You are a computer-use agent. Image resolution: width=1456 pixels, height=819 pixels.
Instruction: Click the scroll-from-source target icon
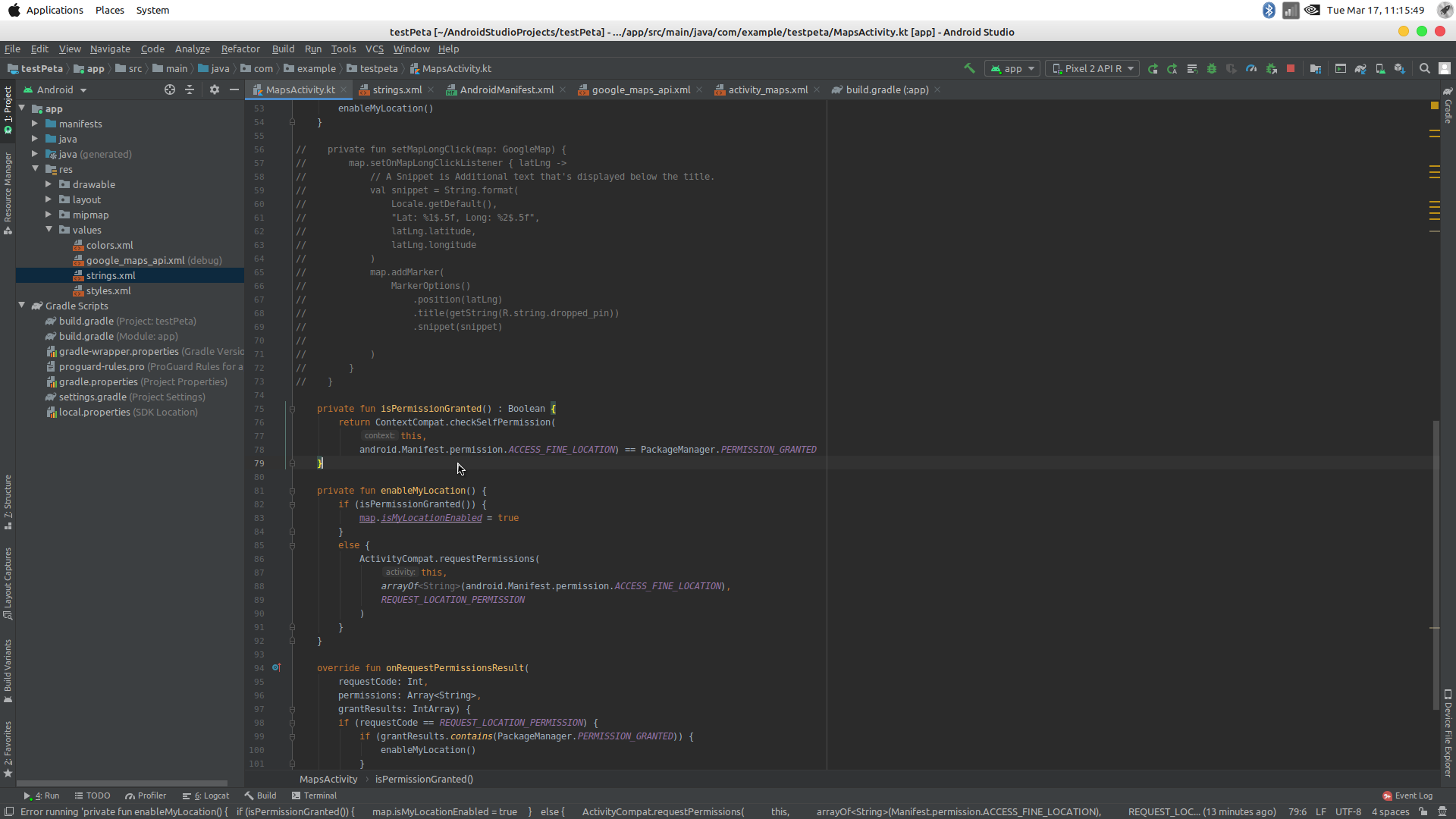[170, 89]
